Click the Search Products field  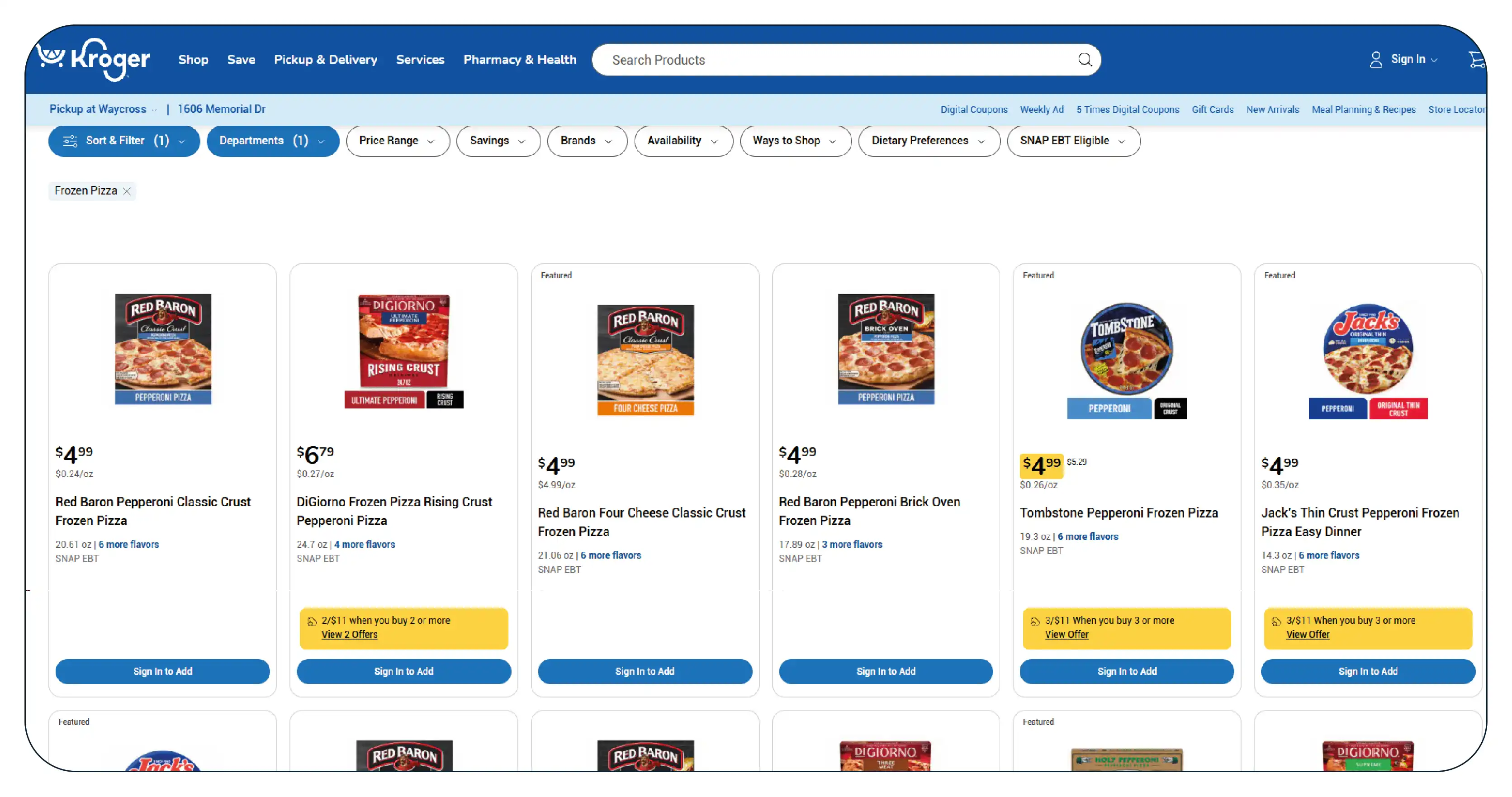coord(834,60)
